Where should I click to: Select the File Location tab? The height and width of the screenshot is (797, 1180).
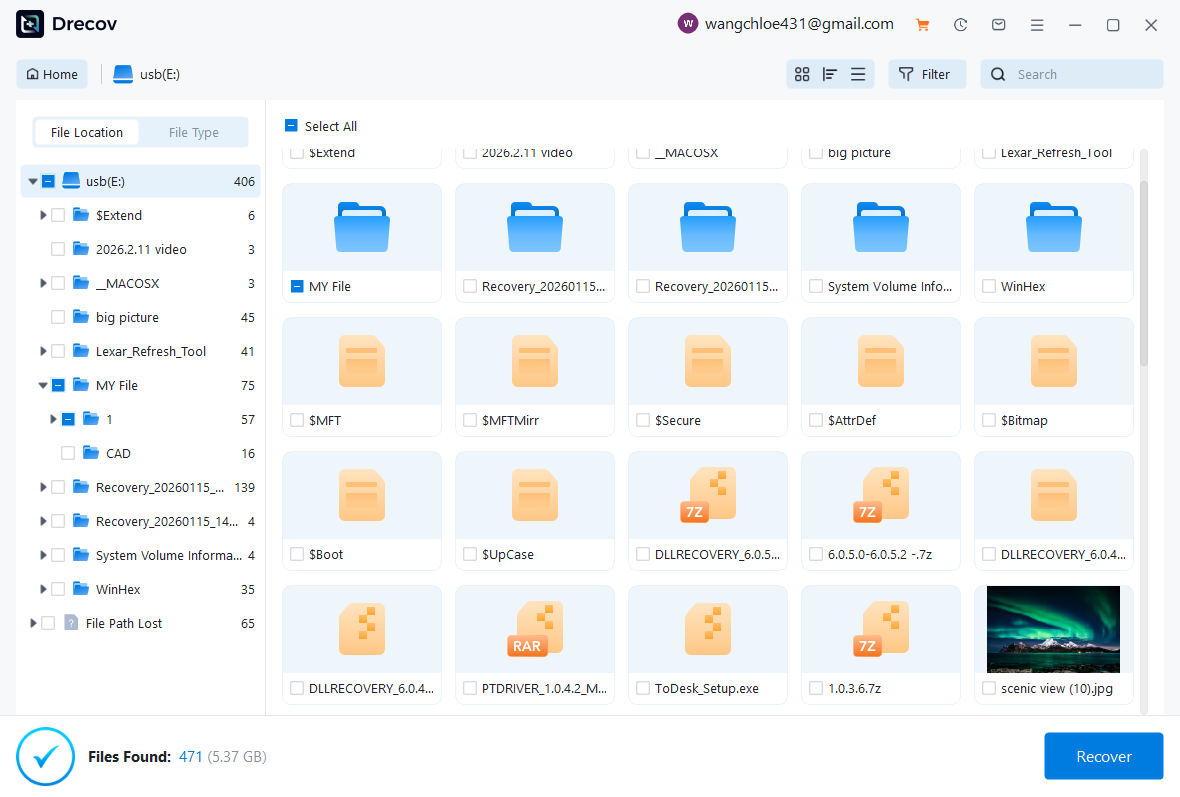87,132
